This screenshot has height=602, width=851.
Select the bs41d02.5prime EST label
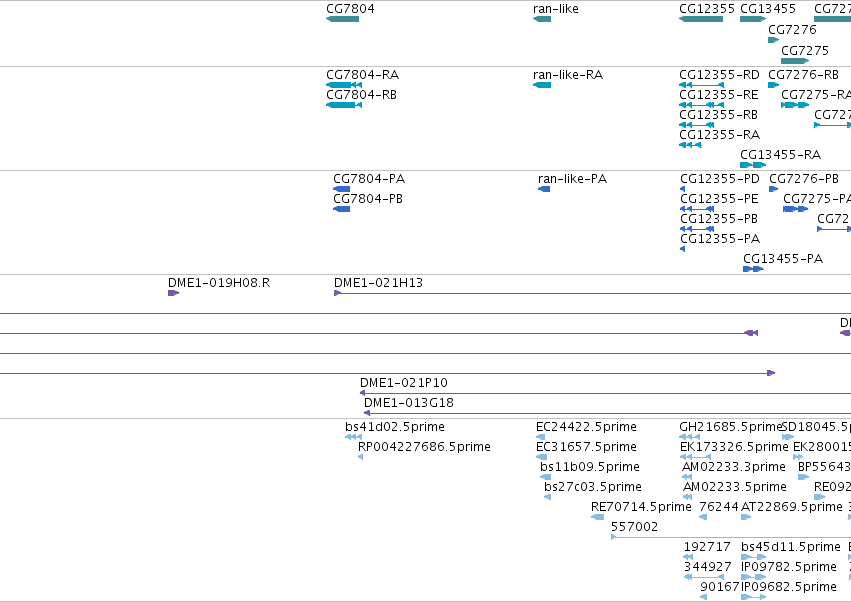(x=395, y=427)
